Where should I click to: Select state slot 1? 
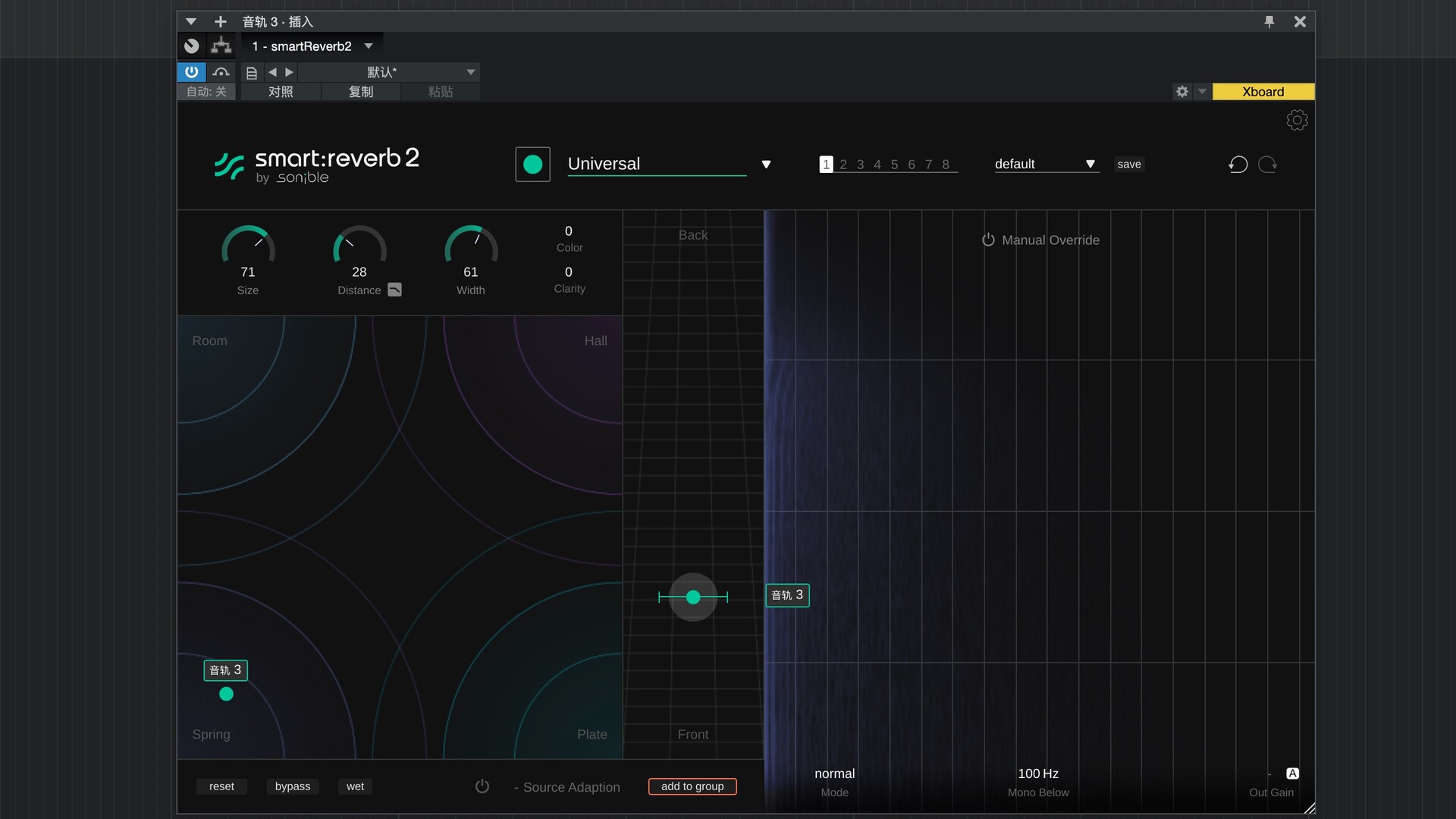click(x=826, y=165)
